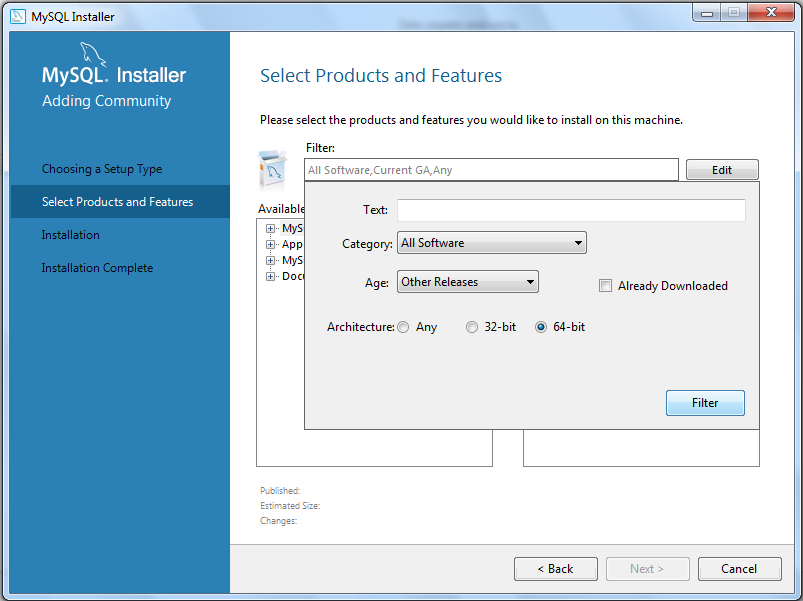Enable the Already Downloaded checkbox
The height and width of the screenshot is (601, 803).
(605, 286)
